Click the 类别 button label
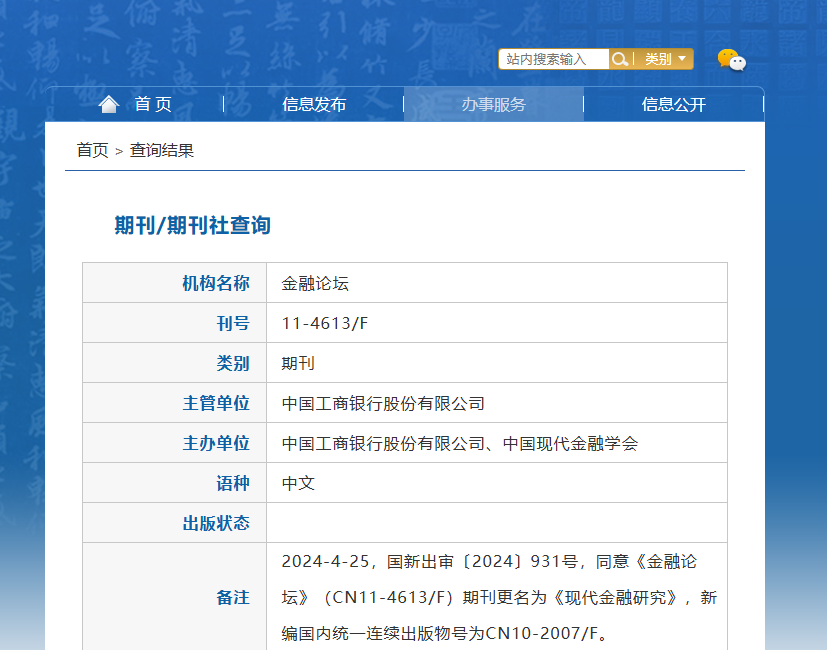 tap(658, 59)
